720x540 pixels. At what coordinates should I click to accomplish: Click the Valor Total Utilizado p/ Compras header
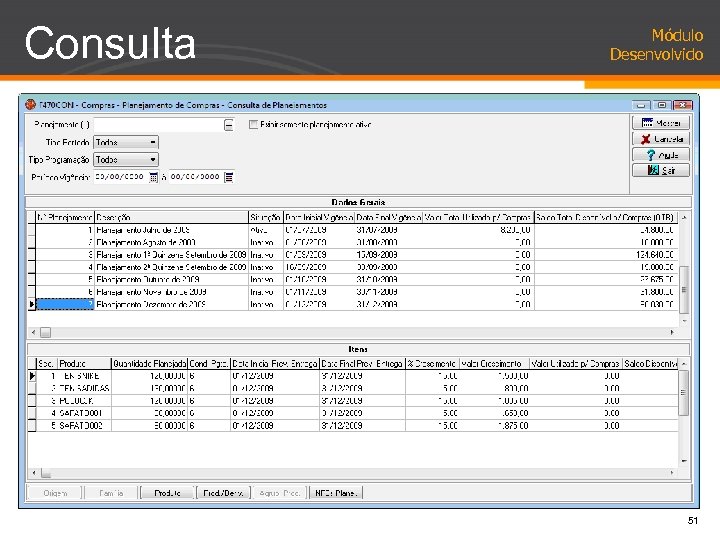tap(478, 218)
